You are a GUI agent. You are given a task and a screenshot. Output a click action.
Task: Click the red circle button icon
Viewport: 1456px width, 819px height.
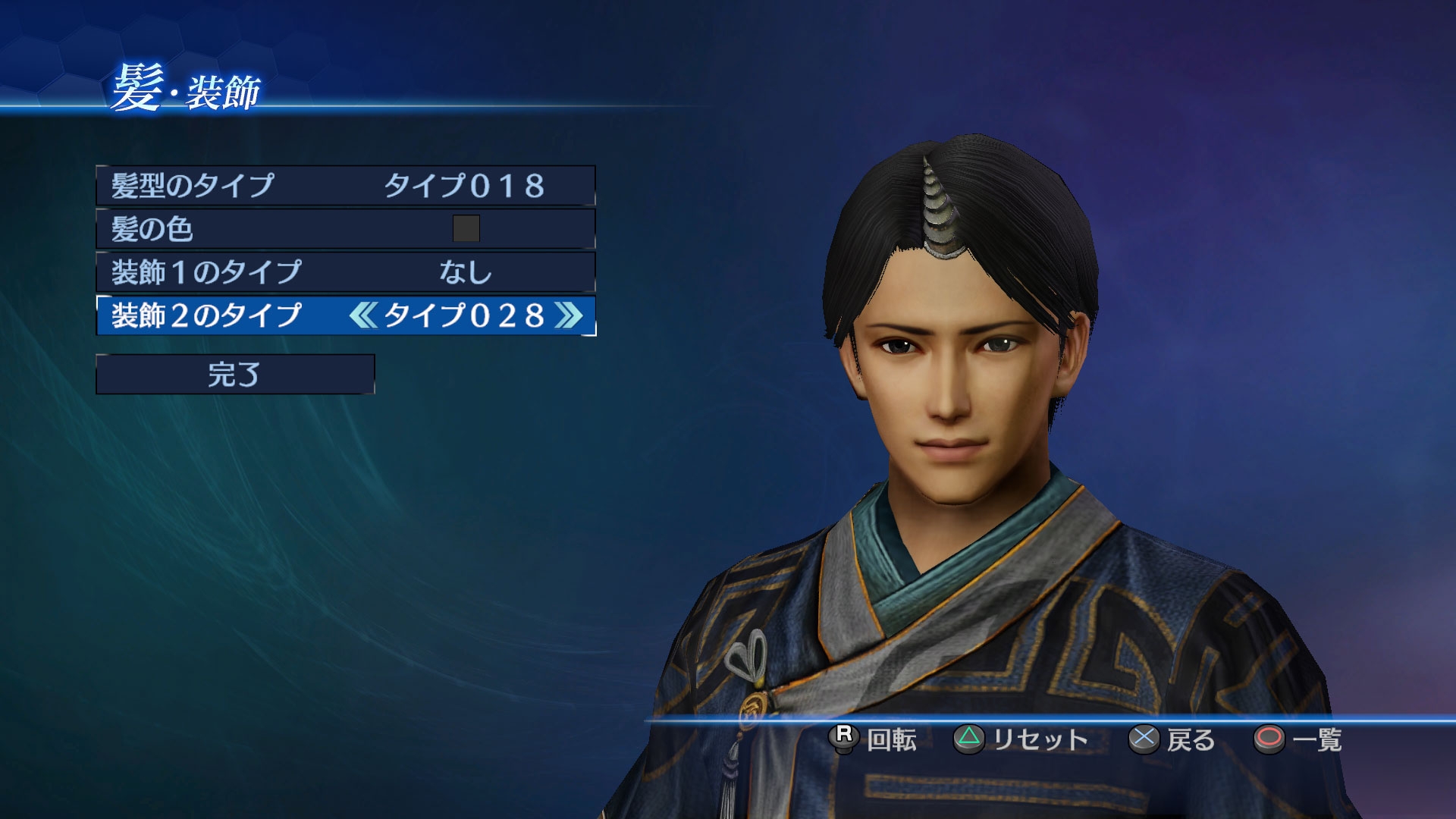click(x=1269, y=739)
